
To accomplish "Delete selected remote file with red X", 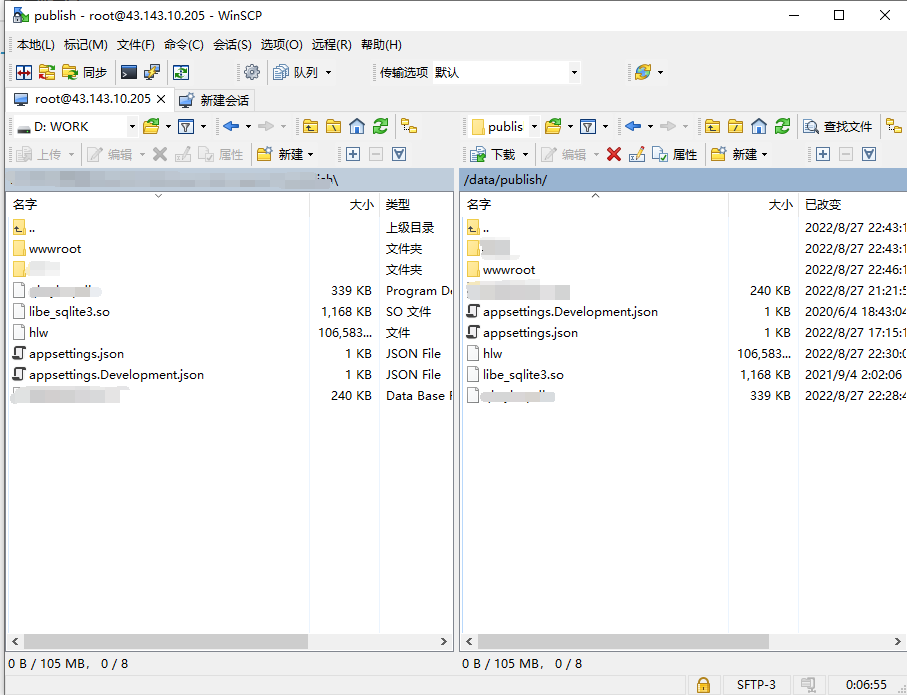I will [x=614, y=154].
